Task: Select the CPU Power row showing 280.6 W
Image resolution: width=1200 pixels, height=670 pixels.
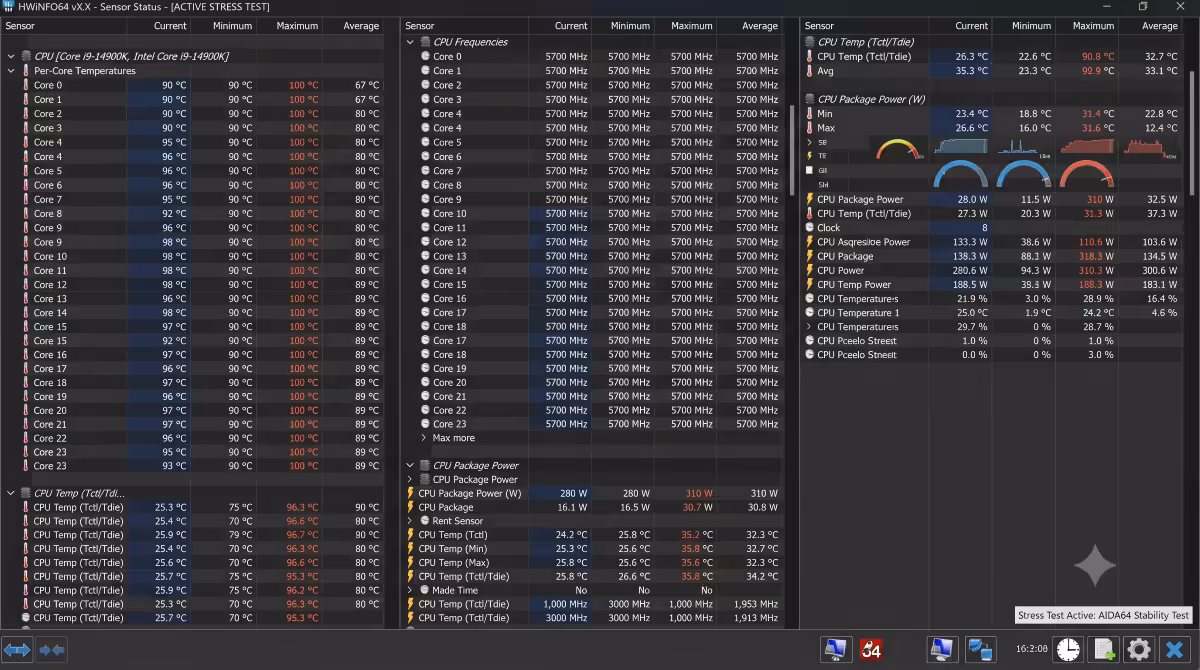Action: coord(991,270)
